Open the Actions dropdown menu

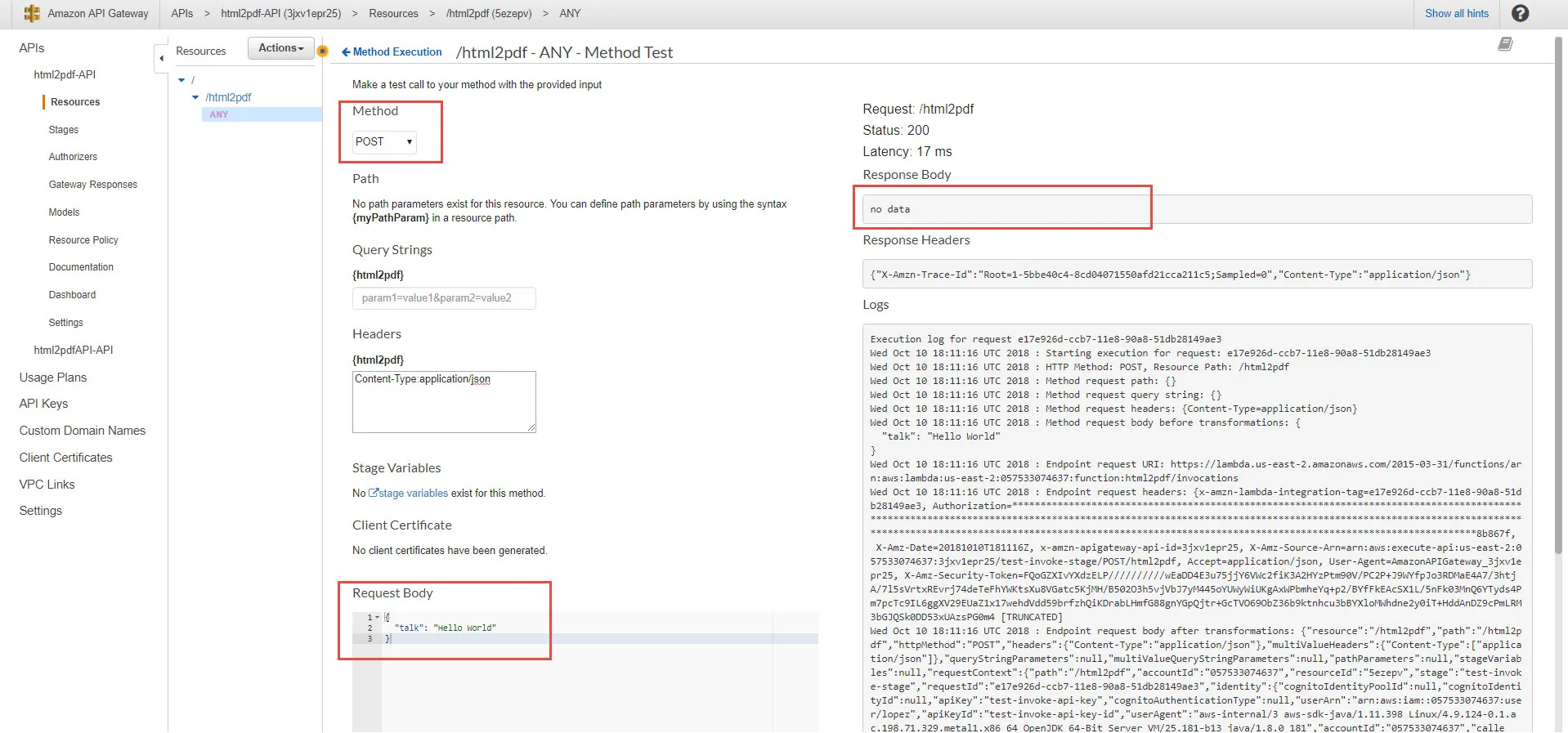pyautogui.click(x=281, y=48)
